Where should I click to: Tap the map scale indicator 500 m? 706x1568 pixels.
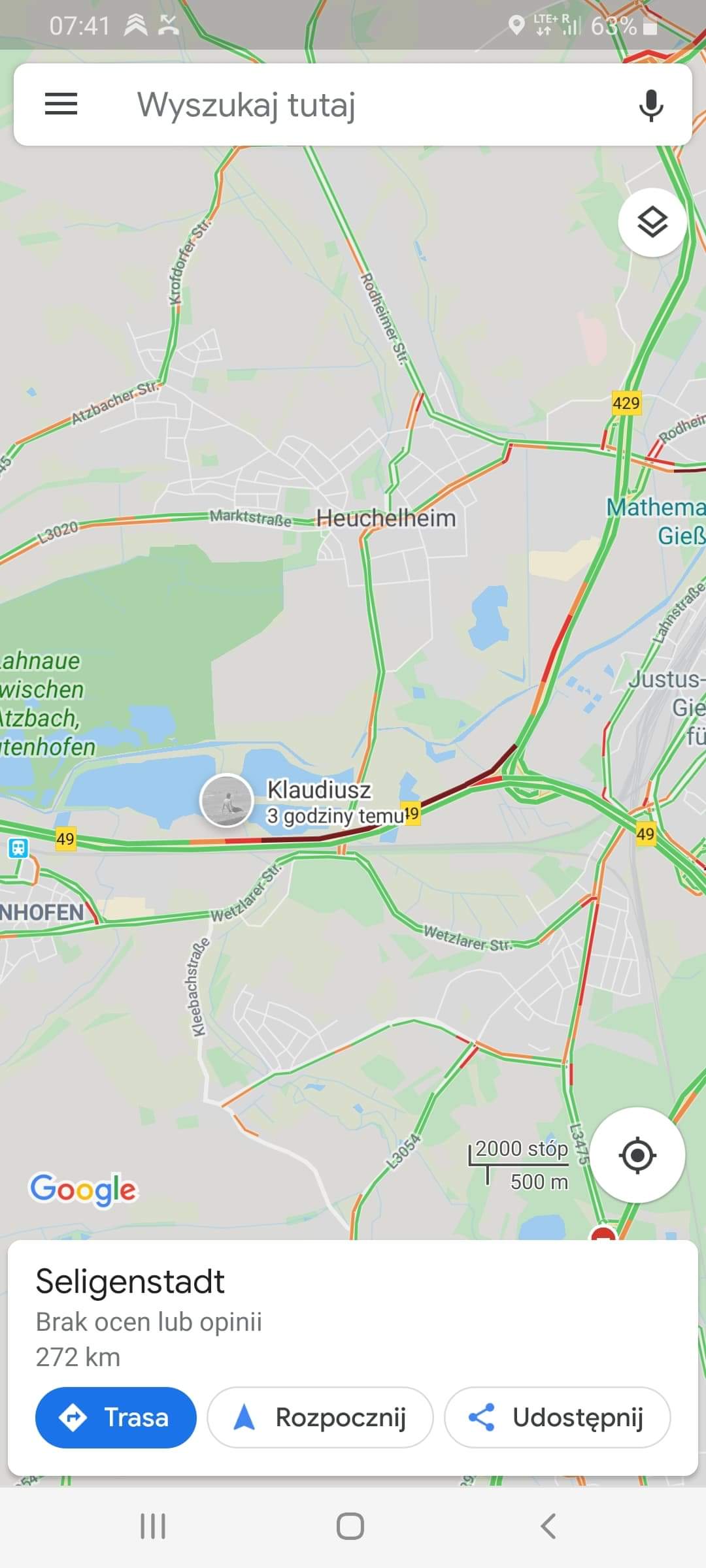539,1181
